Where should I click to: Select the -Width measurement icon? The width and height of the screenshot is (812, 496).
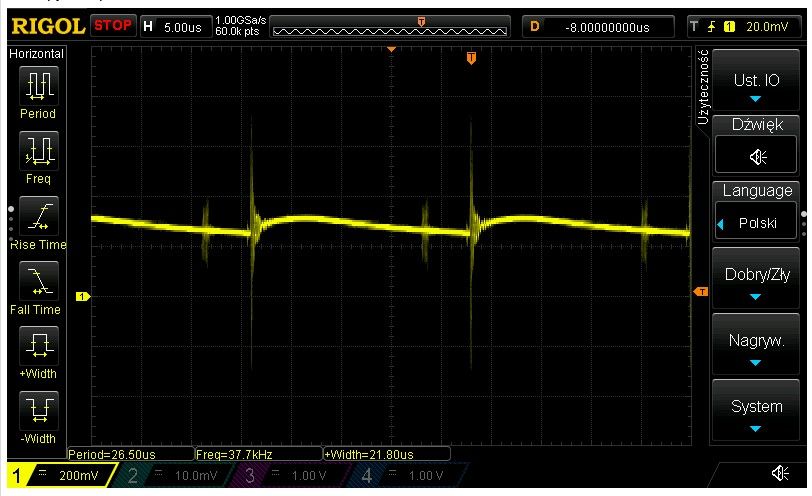[x=39, y=411]
